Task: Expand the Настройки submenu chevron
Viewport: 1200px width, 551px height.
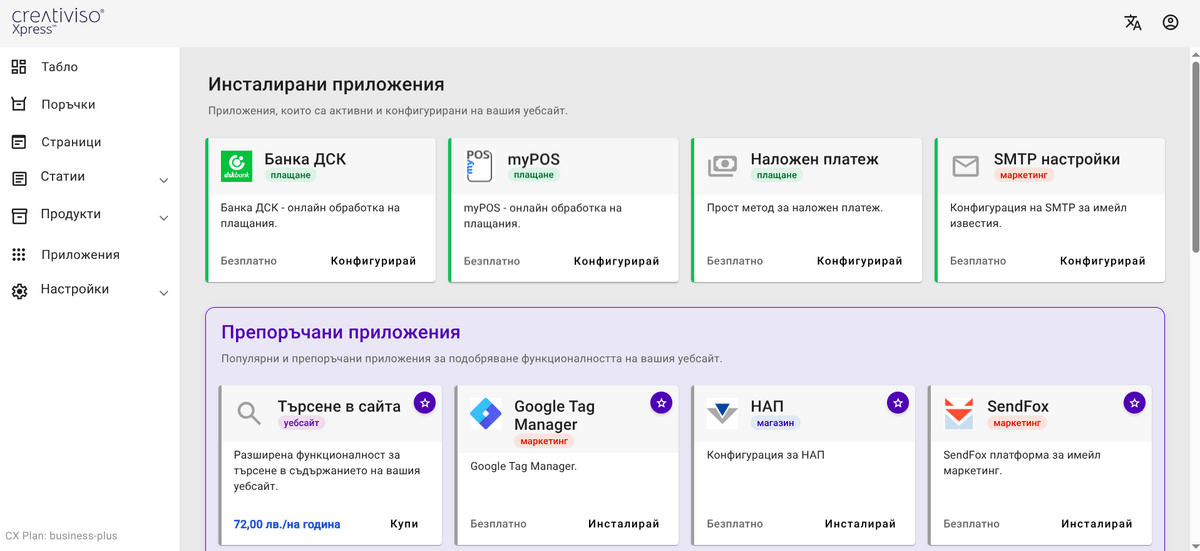Action: coord(163,293)
